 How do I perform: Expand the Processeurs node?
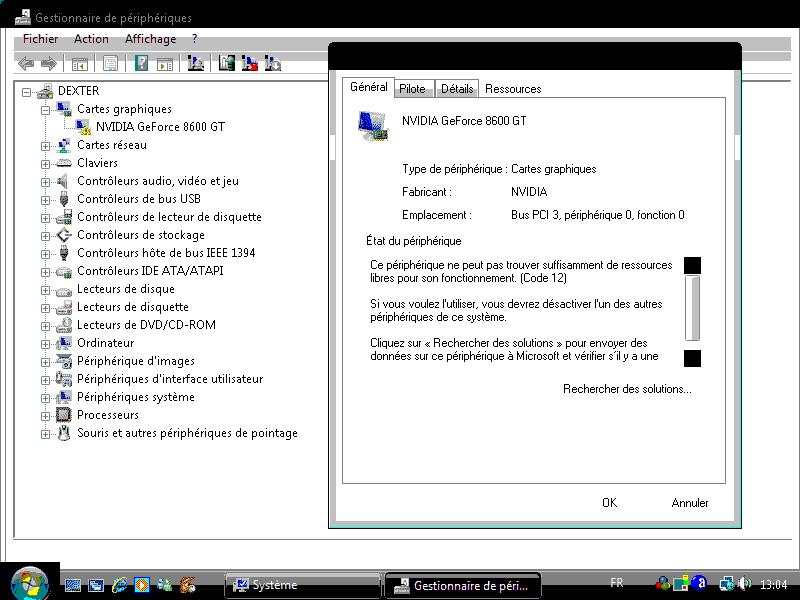(x=45, y=416)
